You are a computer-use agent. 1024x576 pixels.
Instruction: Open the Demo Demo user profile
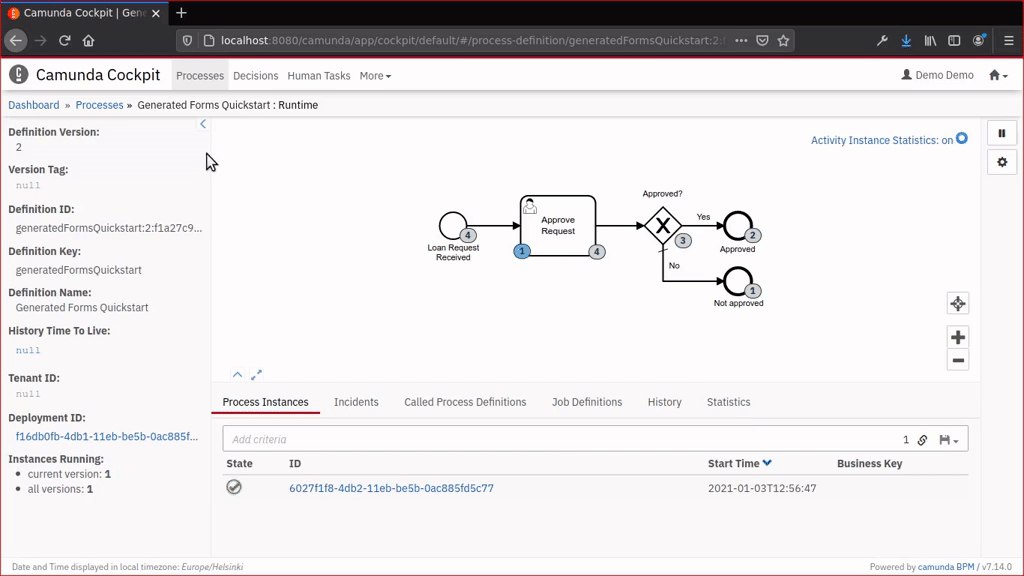click(x=937, y=75)
